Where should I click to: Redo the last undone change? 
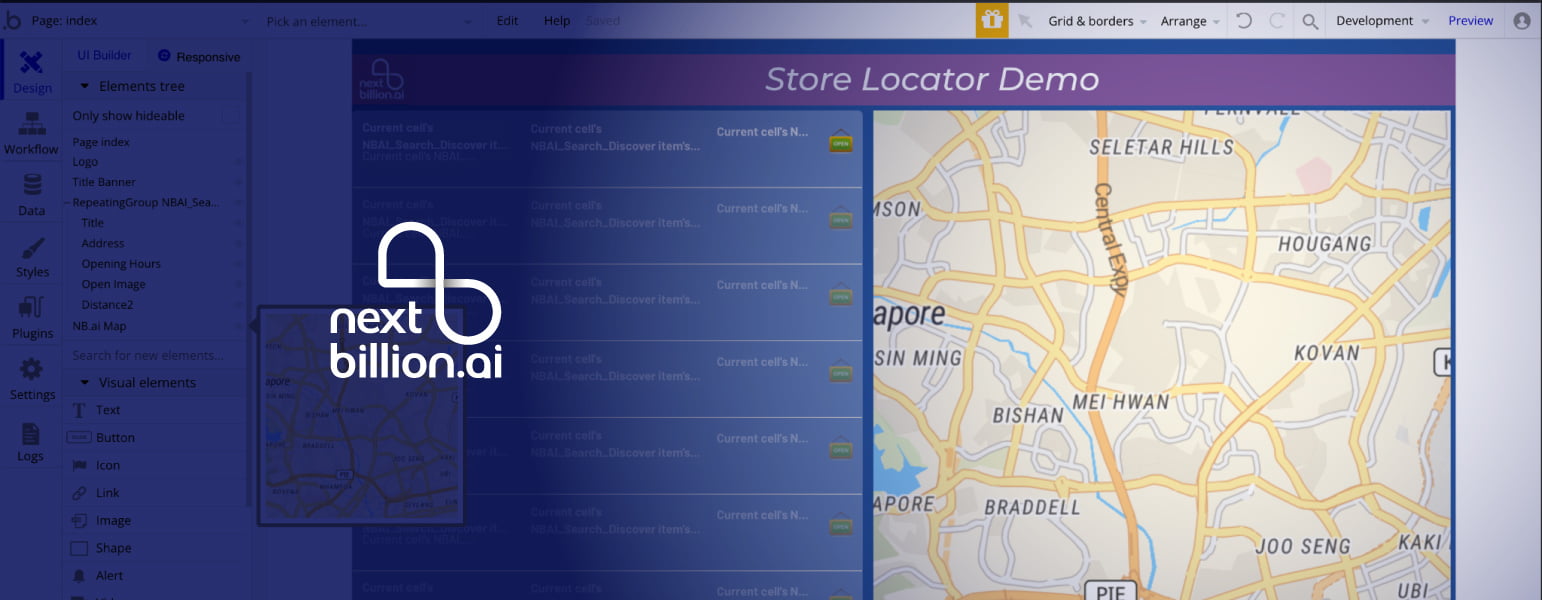tap(1277, 21)
